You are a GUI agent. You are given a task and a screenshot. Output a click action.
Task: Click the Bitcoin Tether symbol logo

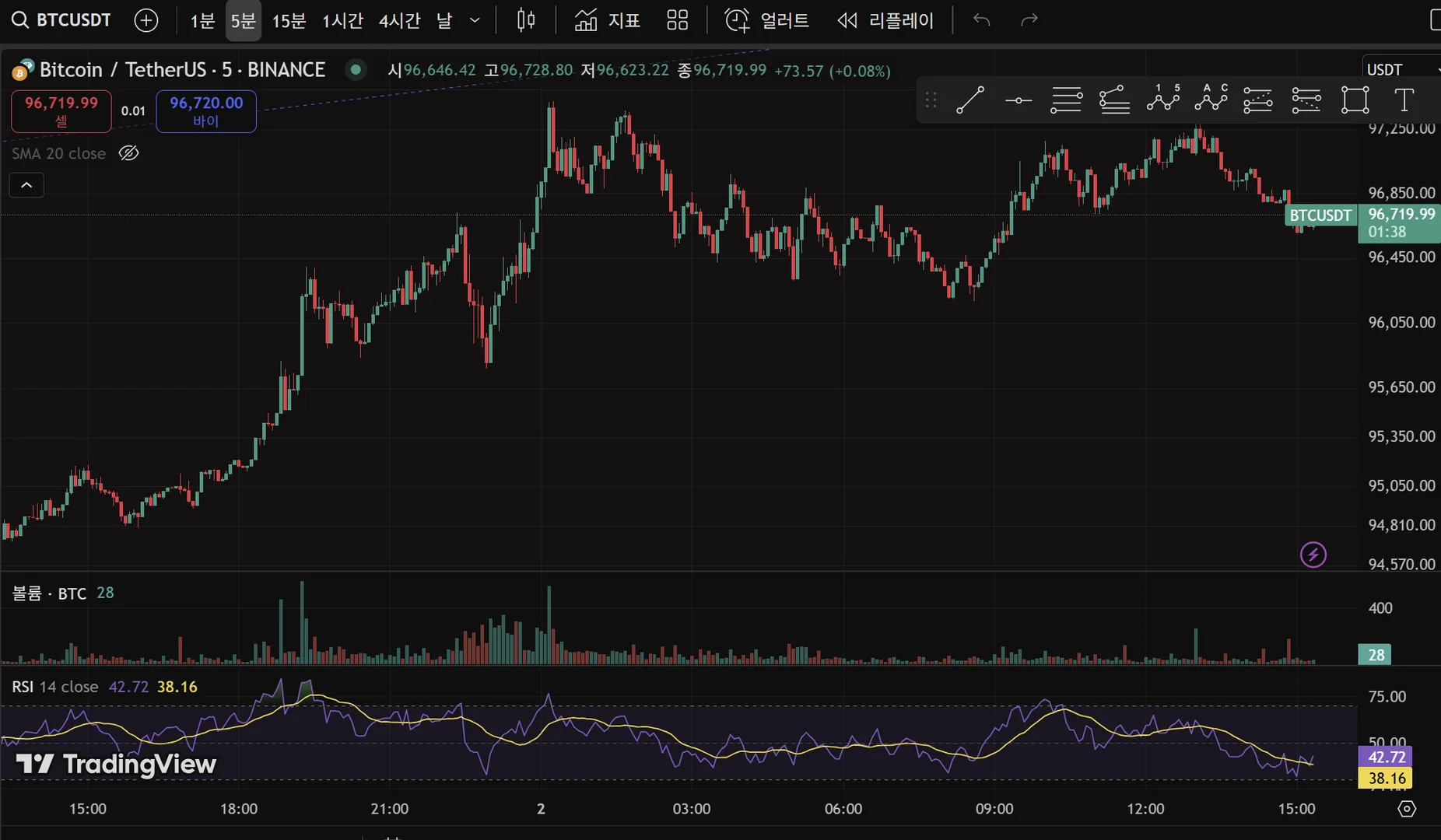[x=23, y=71]
